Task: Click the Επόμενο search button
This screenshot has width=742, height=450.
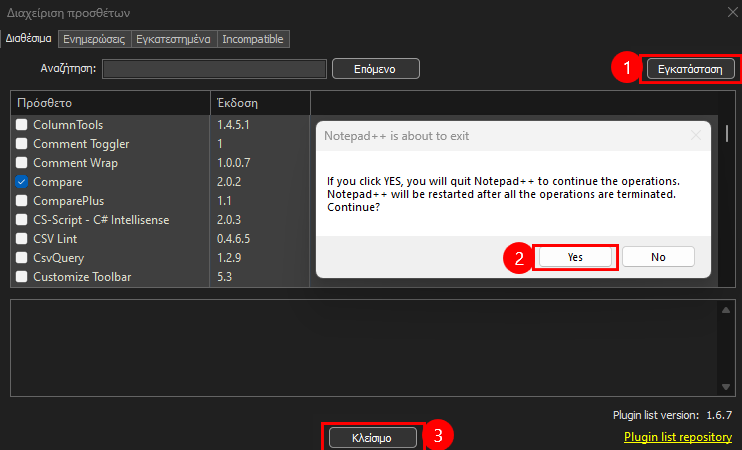Action: click(x=375, y=69)
